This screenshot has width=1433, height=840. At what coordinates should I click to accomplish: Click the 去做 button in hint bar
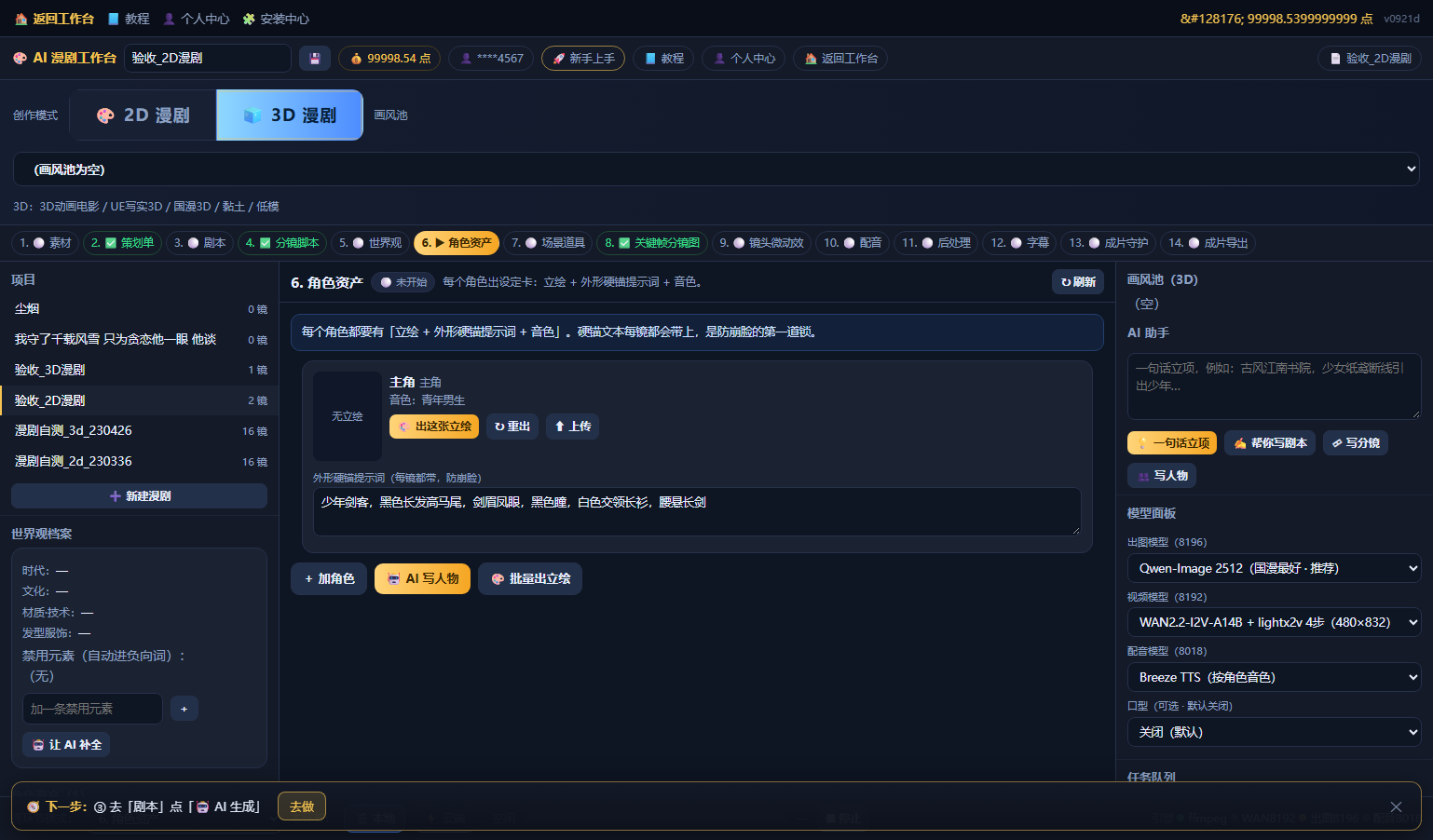[302, 806]
